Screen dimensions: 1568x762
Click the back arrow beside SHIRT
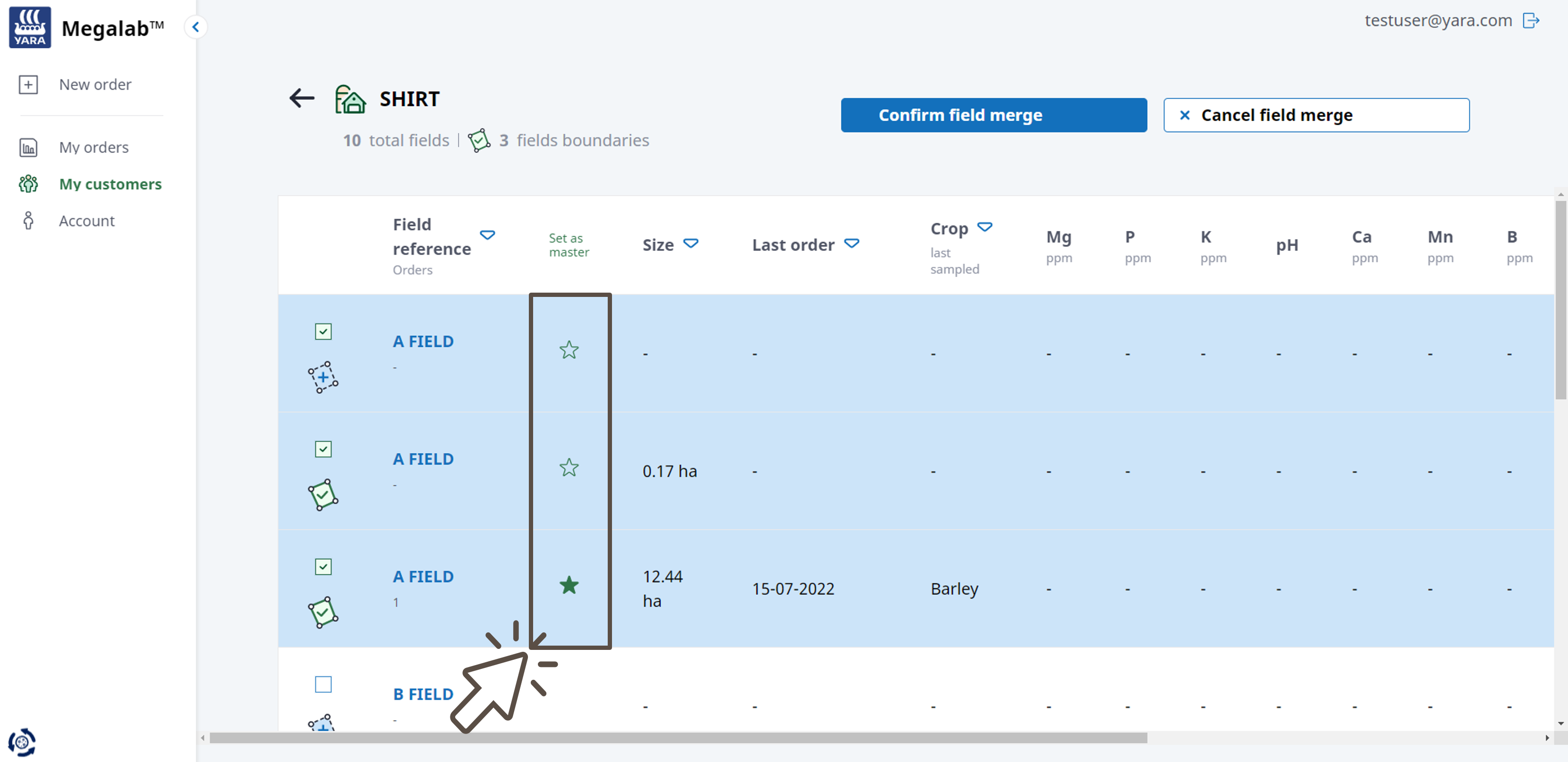tap(301, 98)
